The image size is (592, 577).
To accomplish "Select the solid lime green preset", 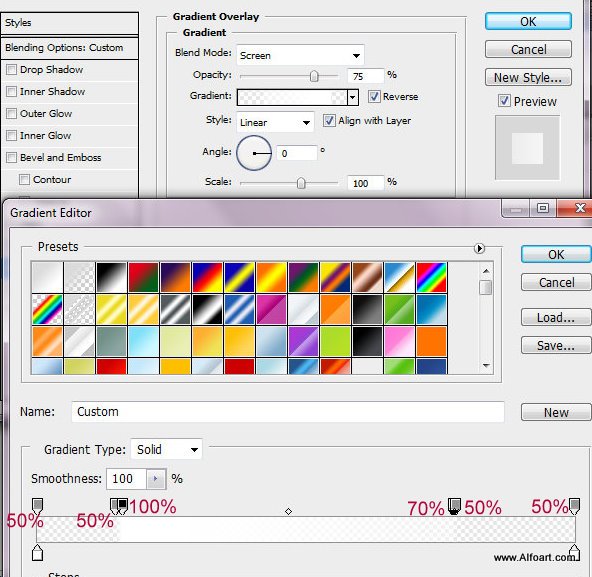I will (335, 342).
